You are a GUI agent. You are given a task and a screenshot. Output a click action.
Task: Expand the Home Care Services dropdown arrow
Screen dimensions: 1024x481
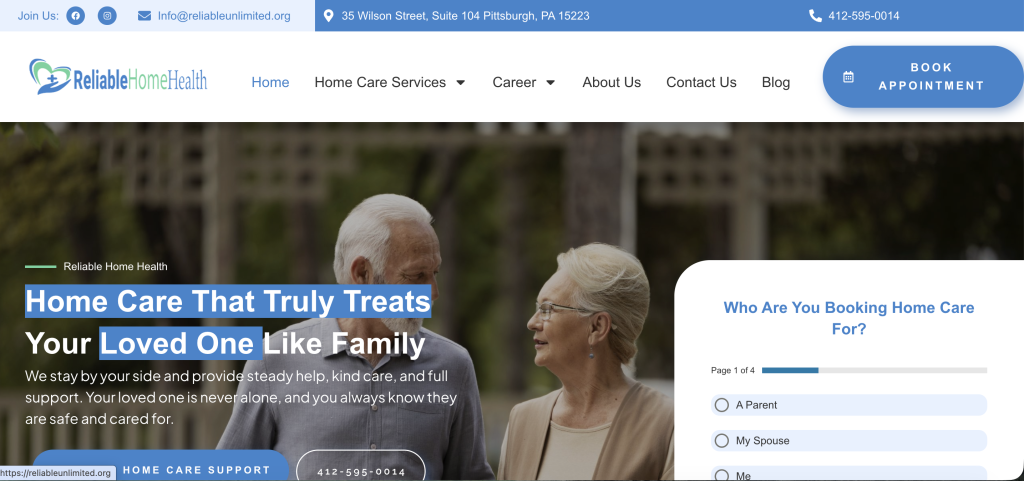click(460, 83)
